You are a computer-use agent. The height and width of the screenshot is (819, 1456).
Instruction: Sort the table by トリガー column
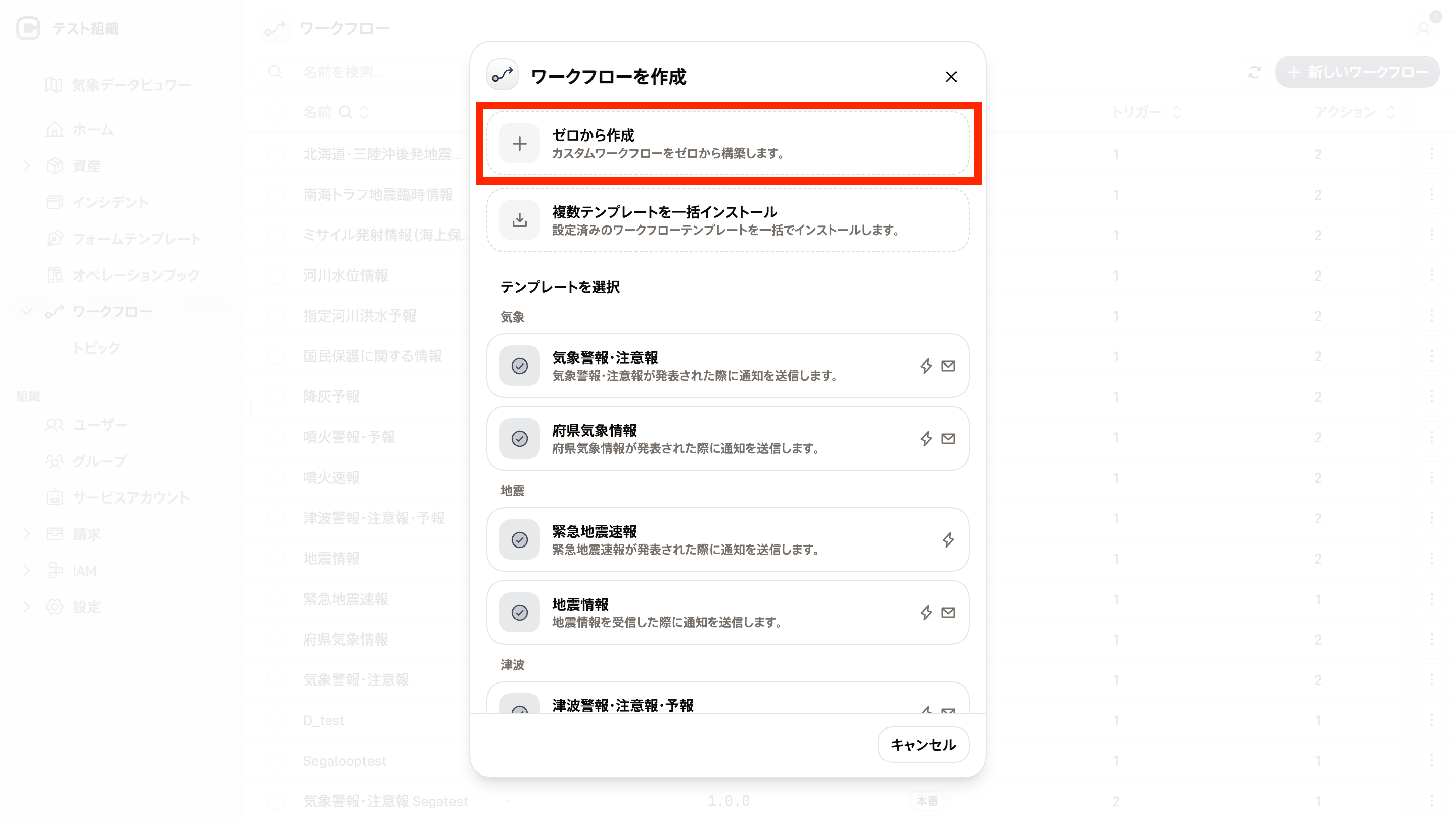[x=1177, y=112]
